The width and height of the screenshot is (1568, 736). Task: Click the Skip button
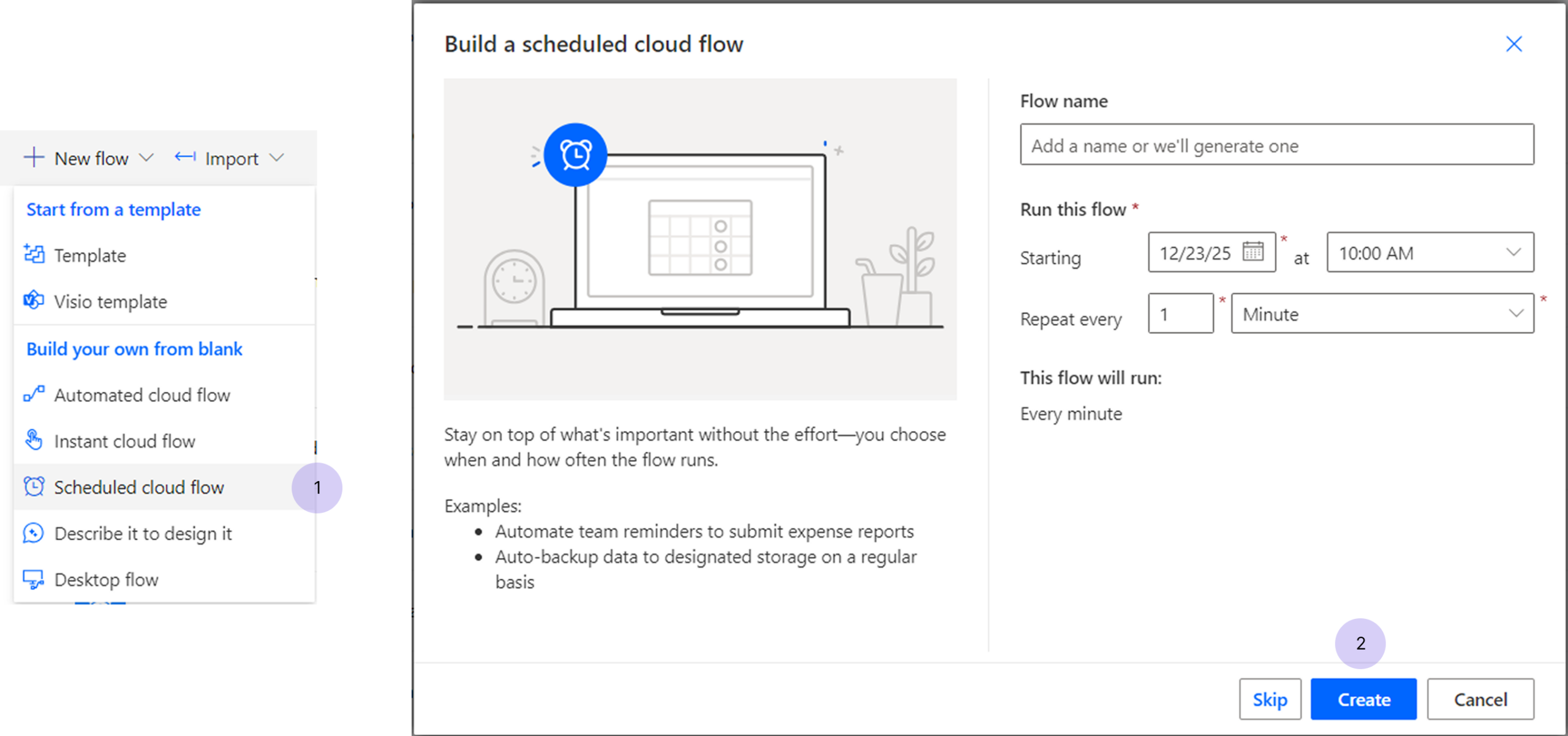coord(1270,699)
